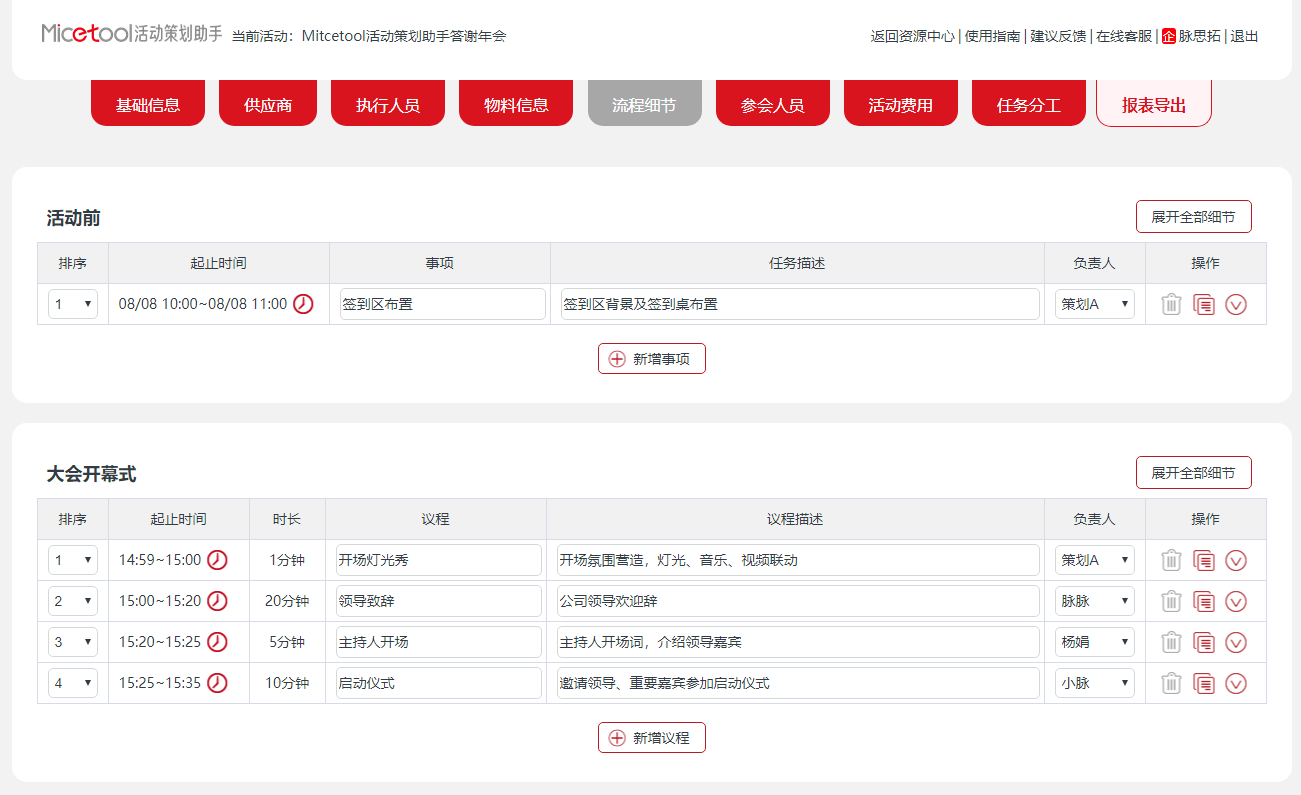
Task: Delete the 领导致辞 agenda row
Action: [1171, 601]
